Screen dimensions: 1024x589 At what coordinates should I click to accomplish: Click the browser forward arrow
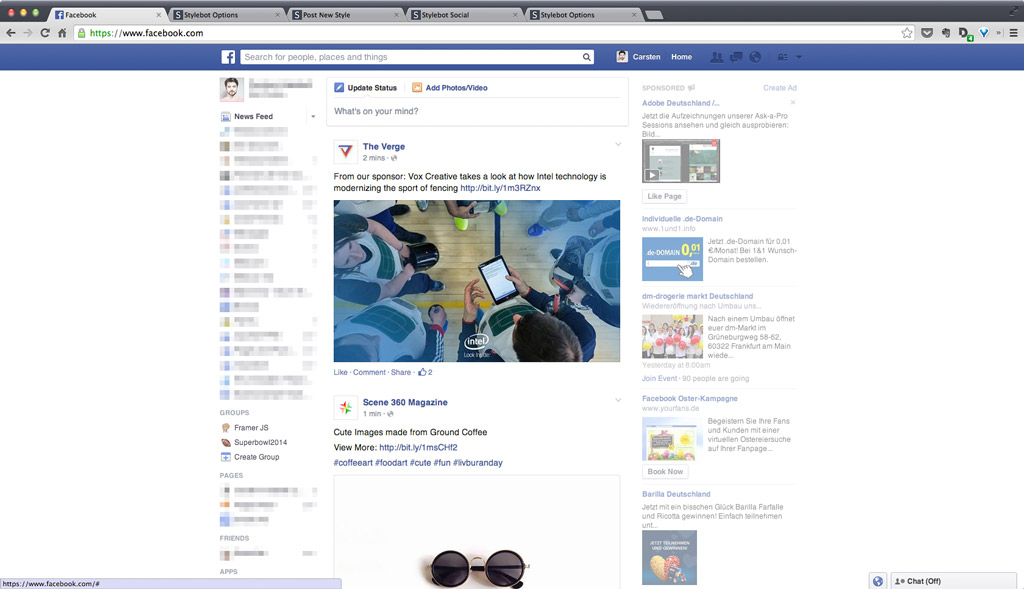(x=27, y=33)
